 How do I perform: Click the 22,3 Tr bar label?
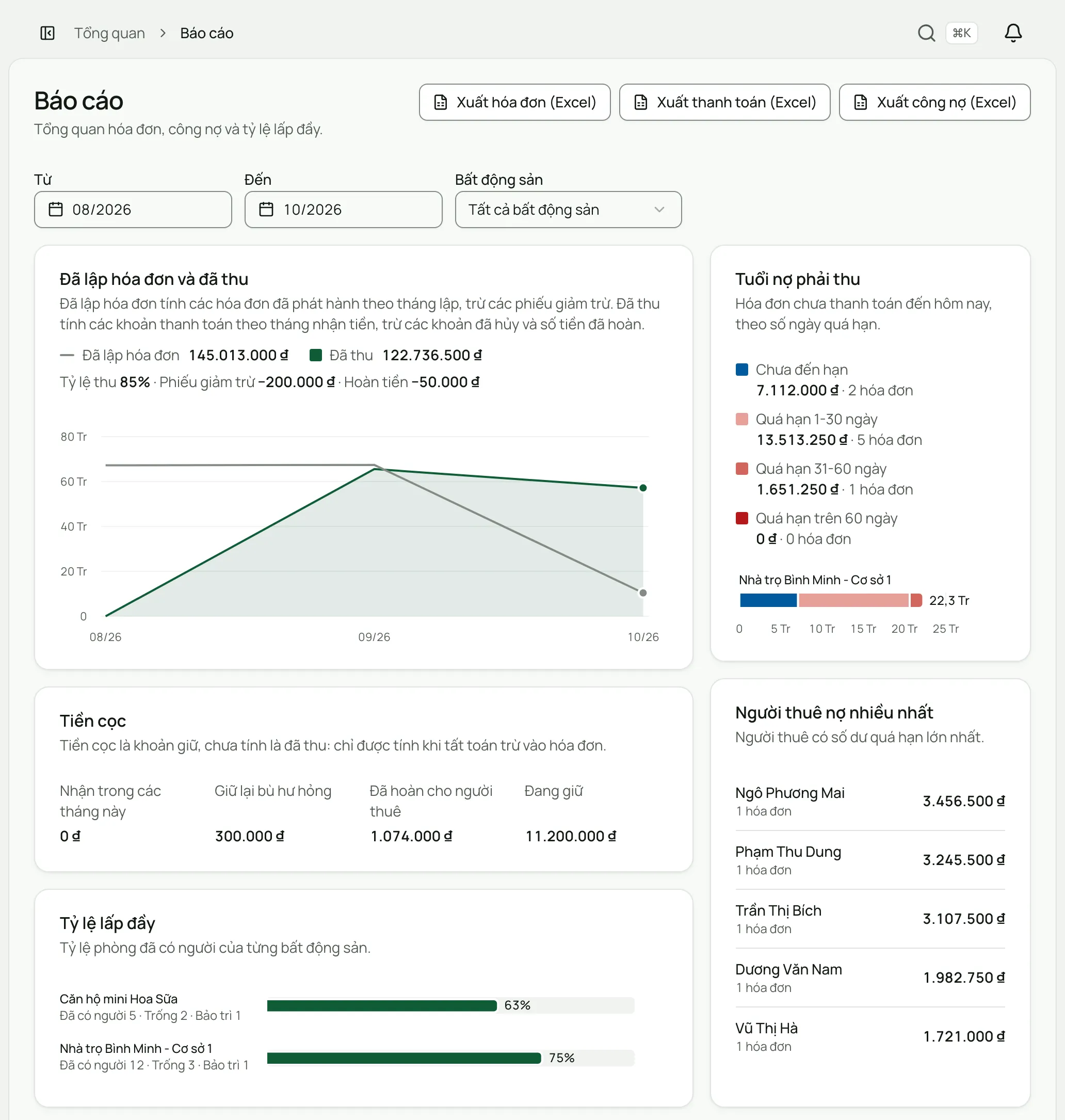pyautogui.click(x=948, y=600)
